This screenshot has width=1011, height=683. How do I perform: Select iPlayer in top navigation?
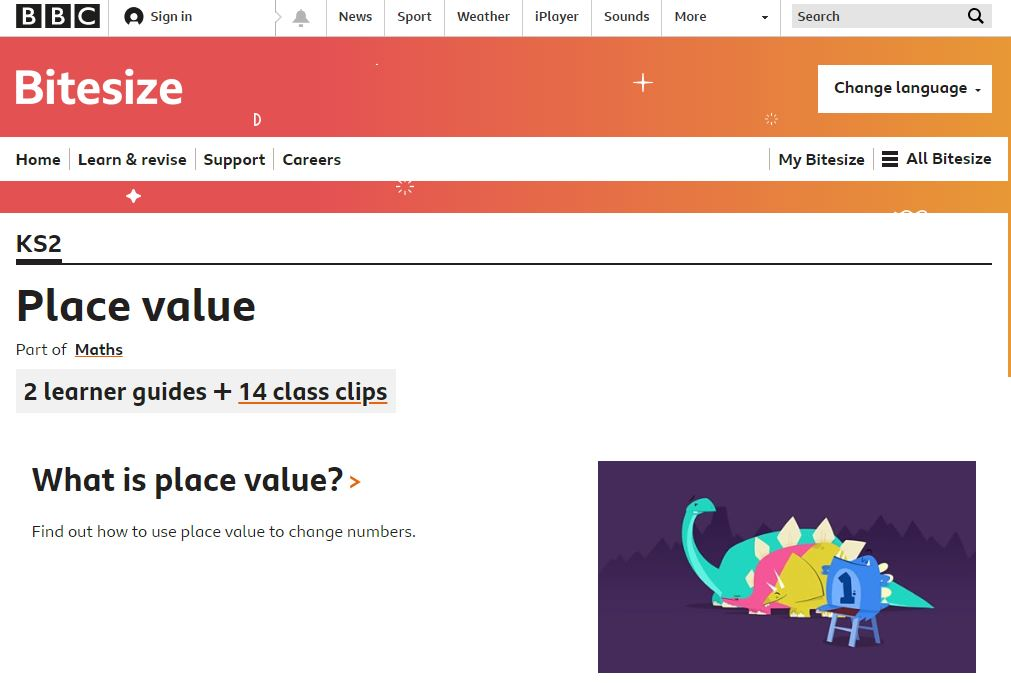(556, 17)
